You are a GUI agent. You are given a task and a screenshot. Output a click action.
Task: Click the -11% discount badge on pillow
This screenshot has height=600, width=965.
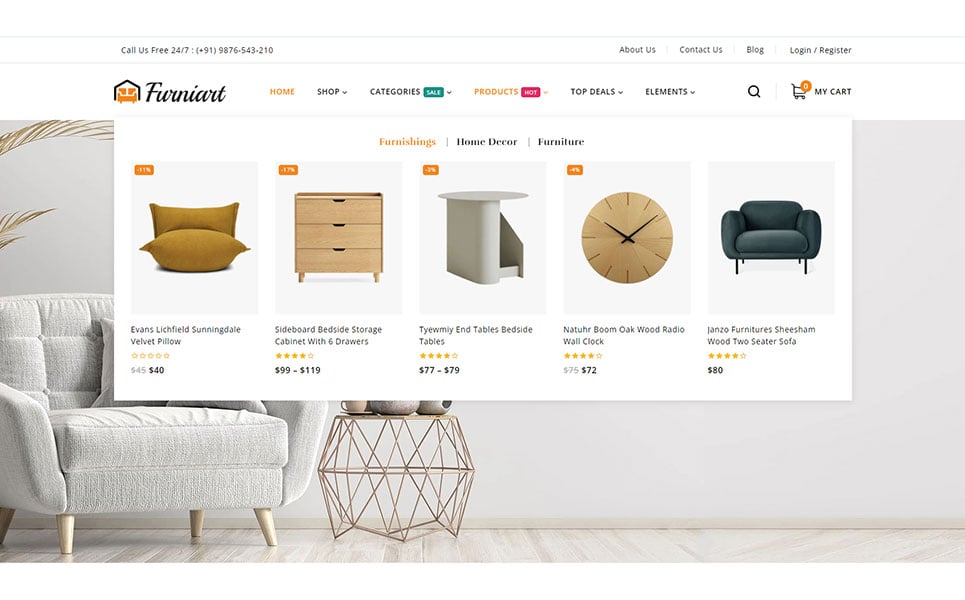(144, 170)
